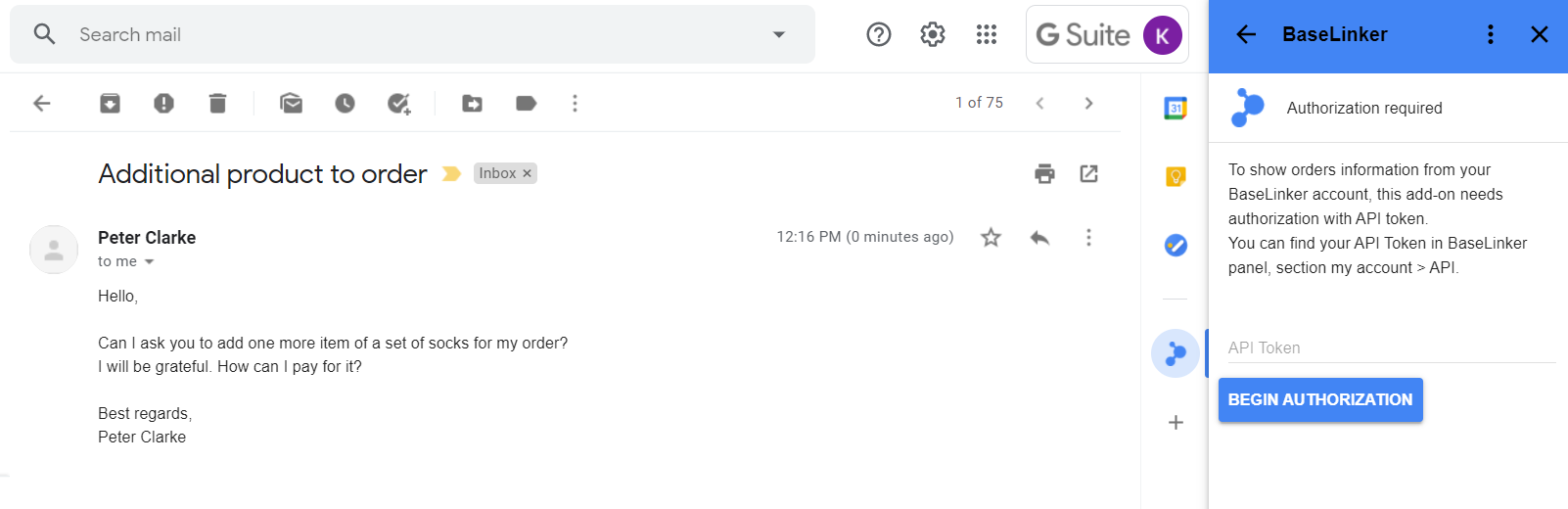Snooze the email with clock icon

tap(345, 103)
